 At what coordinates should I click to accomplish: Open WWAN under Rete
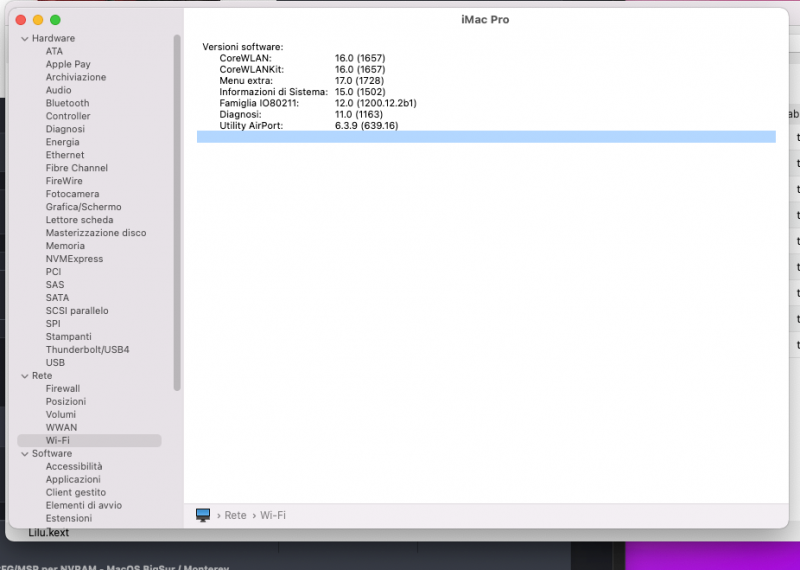point(61,427)
